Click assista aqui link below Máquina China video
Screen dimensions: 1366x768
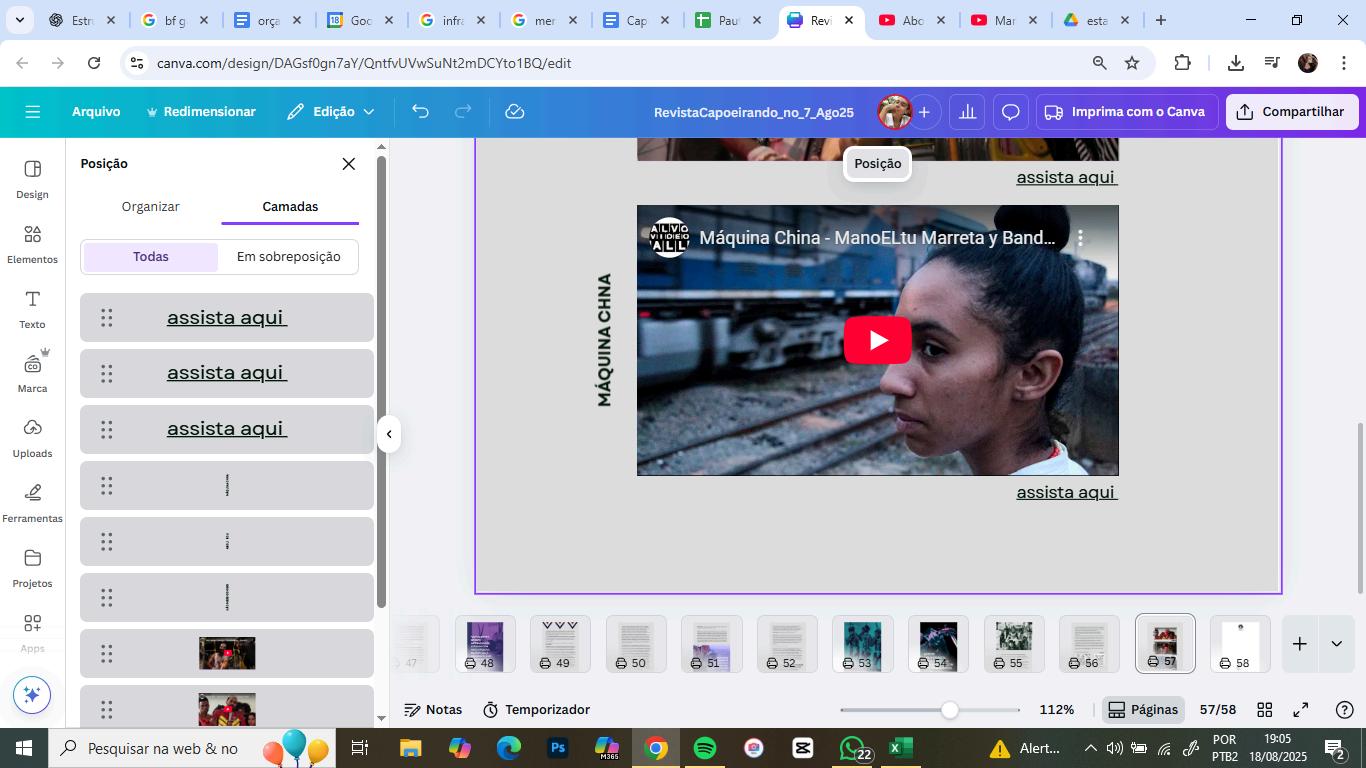(x=1066, y=492)
